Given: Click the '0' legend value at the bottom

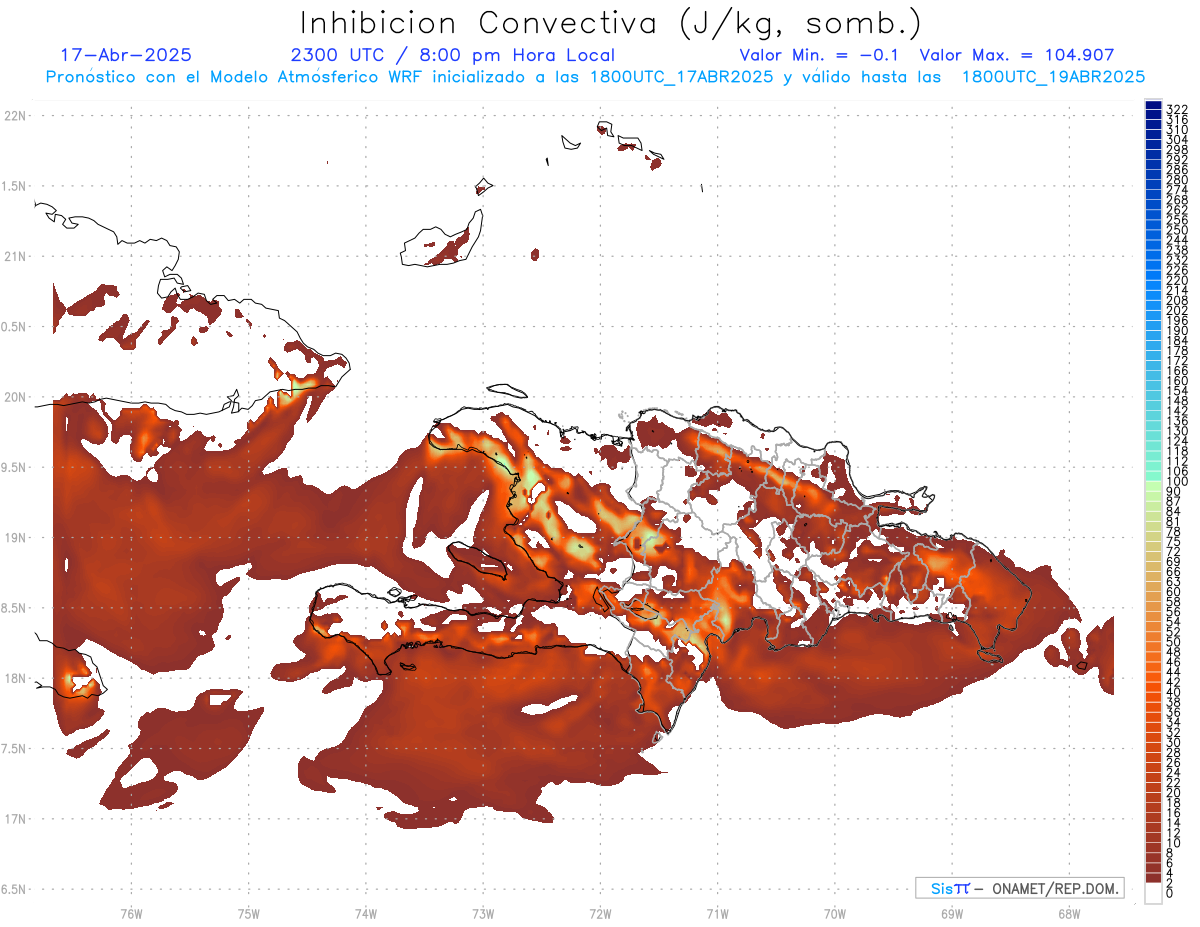Looking at the screenshot, I should point(1170,892).
